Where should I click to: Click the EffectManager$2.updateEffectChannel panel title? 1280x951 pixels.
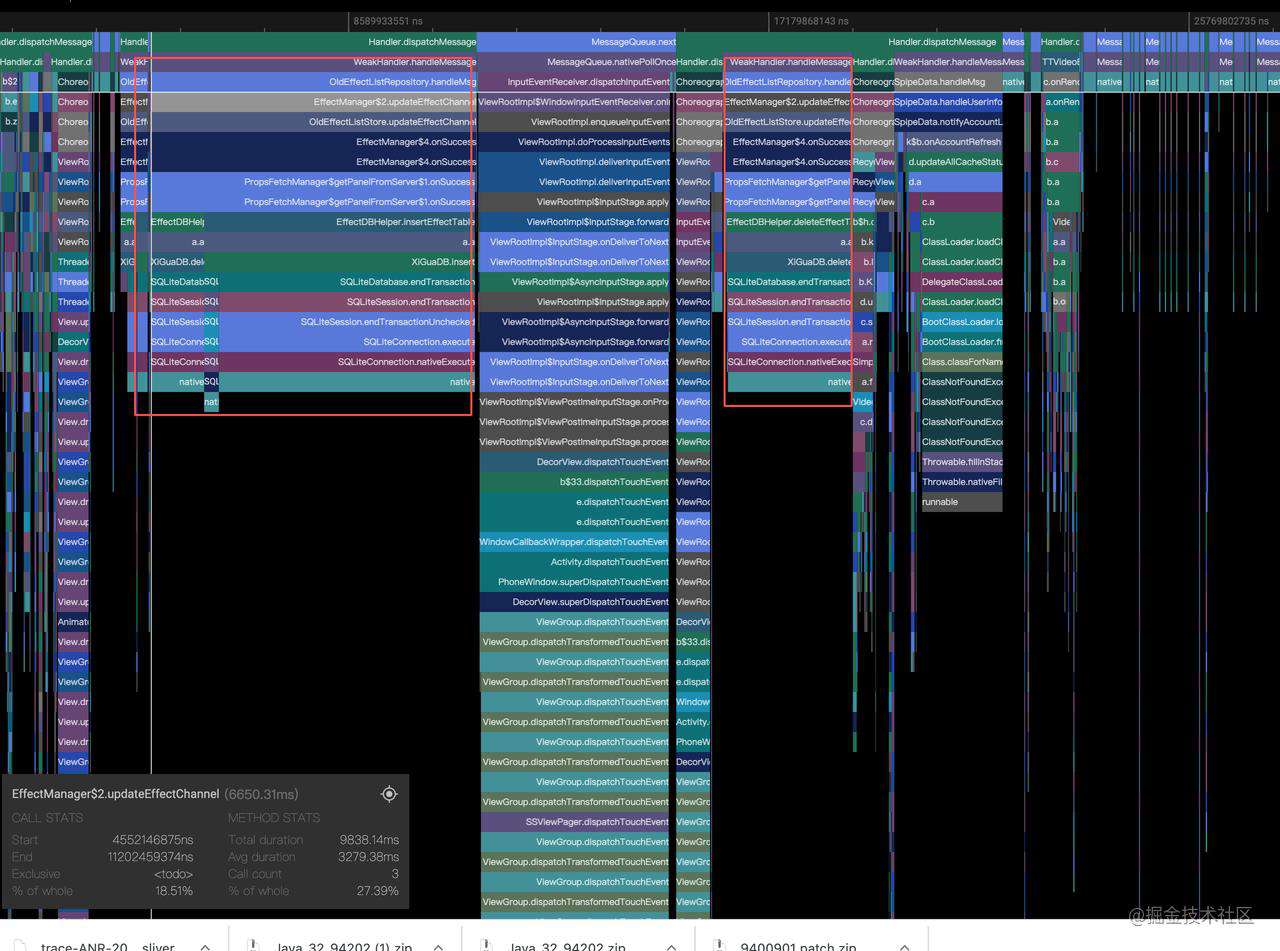pos(115,794)
